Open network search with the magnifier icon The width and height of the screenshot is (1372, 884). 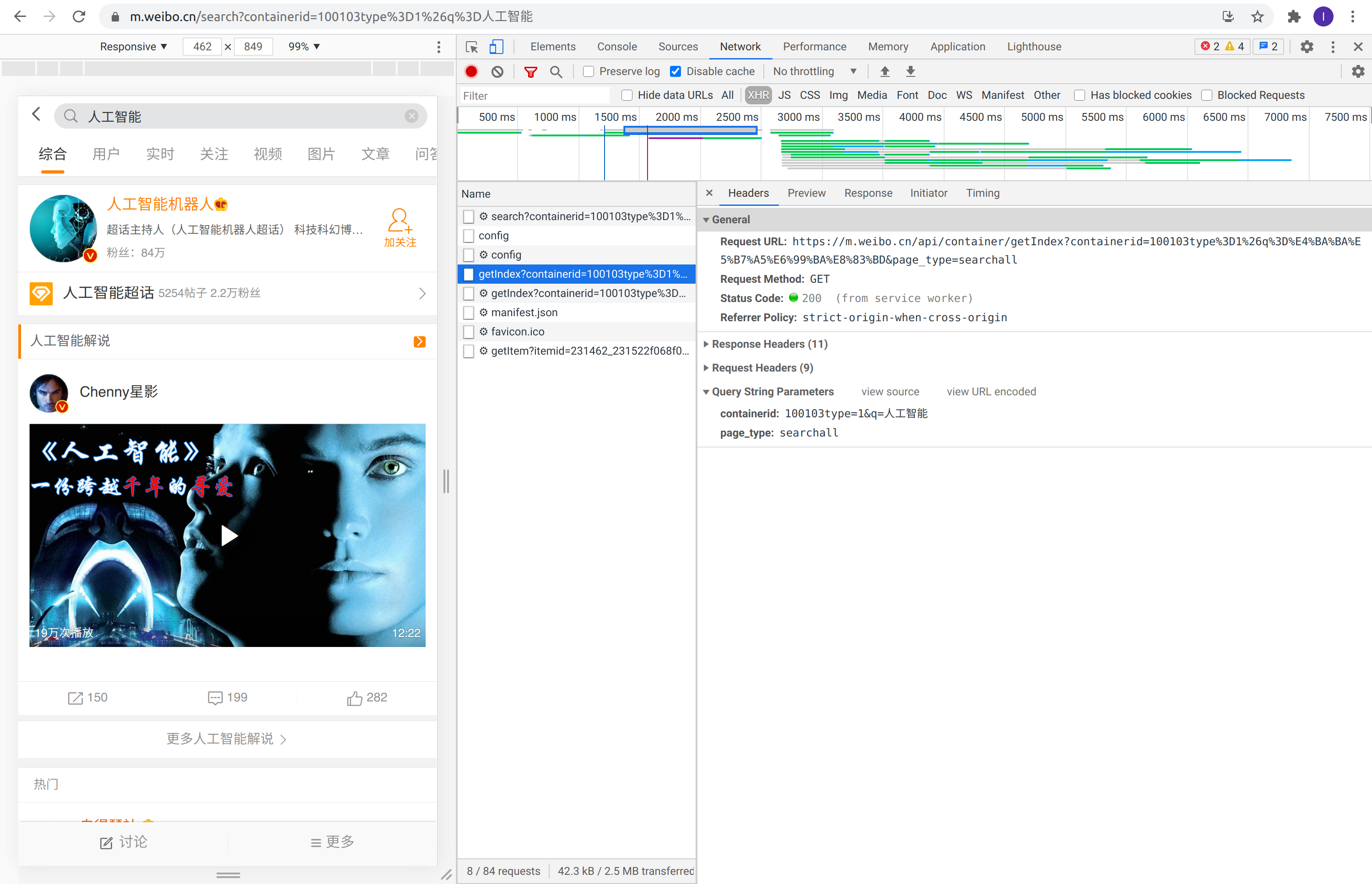(x=556, y=71)
